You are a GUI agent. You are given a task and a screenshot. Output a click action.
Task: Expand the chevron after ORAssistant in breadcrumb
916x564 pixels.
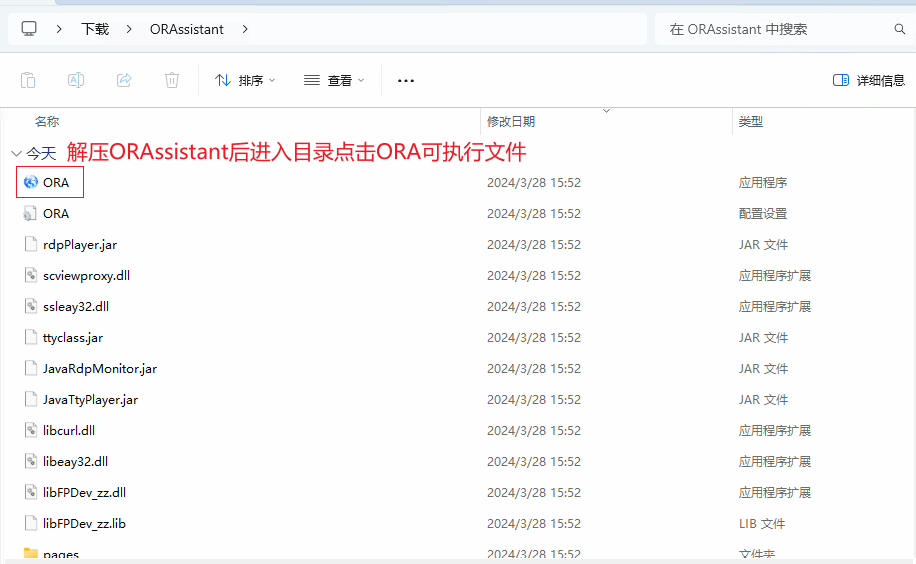coord(246,29)
